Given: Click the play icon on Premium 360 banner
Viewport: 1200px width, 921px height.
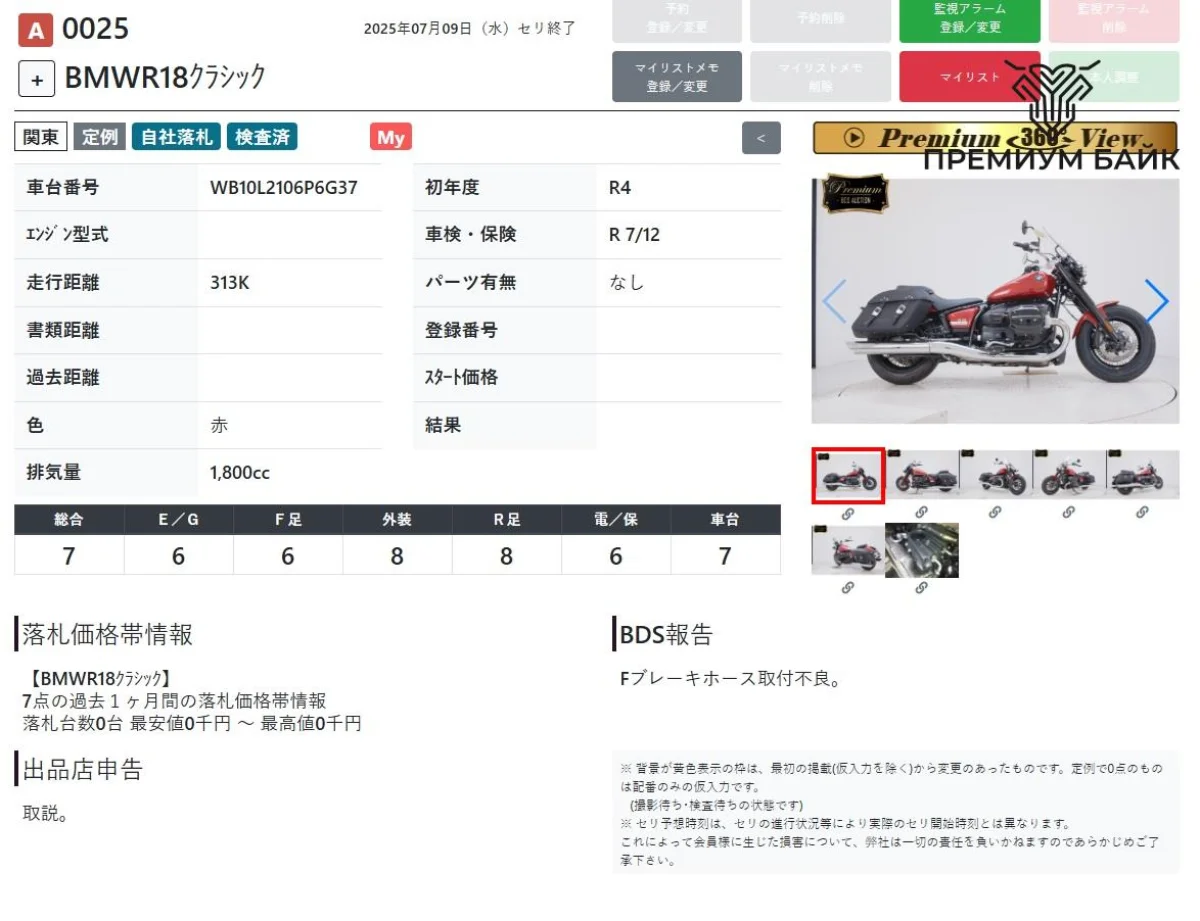Looking at the screenshot, I should click(x=854, y=138).
